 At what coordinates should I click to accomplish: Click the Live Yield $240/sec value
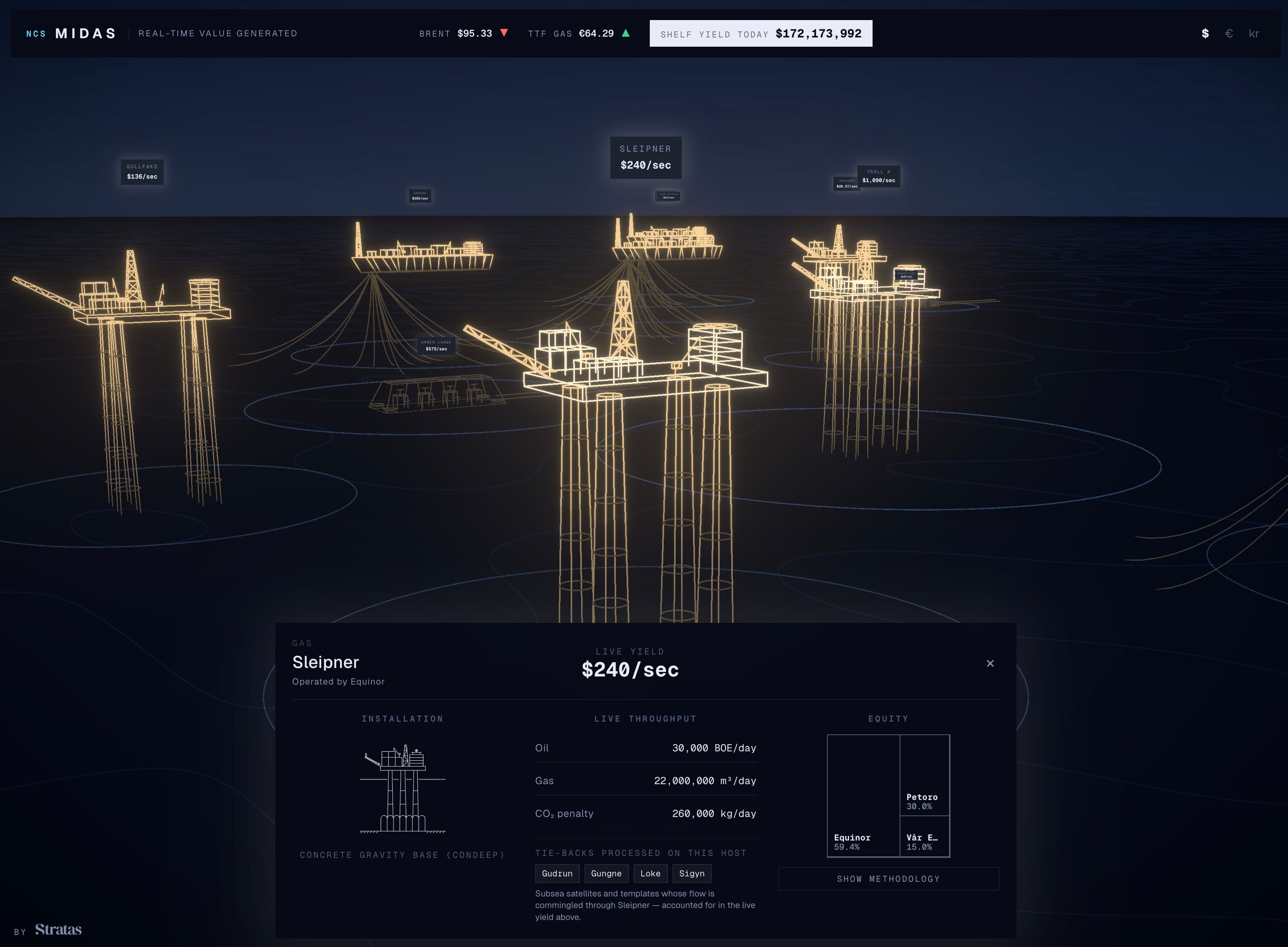pos(630,670)
